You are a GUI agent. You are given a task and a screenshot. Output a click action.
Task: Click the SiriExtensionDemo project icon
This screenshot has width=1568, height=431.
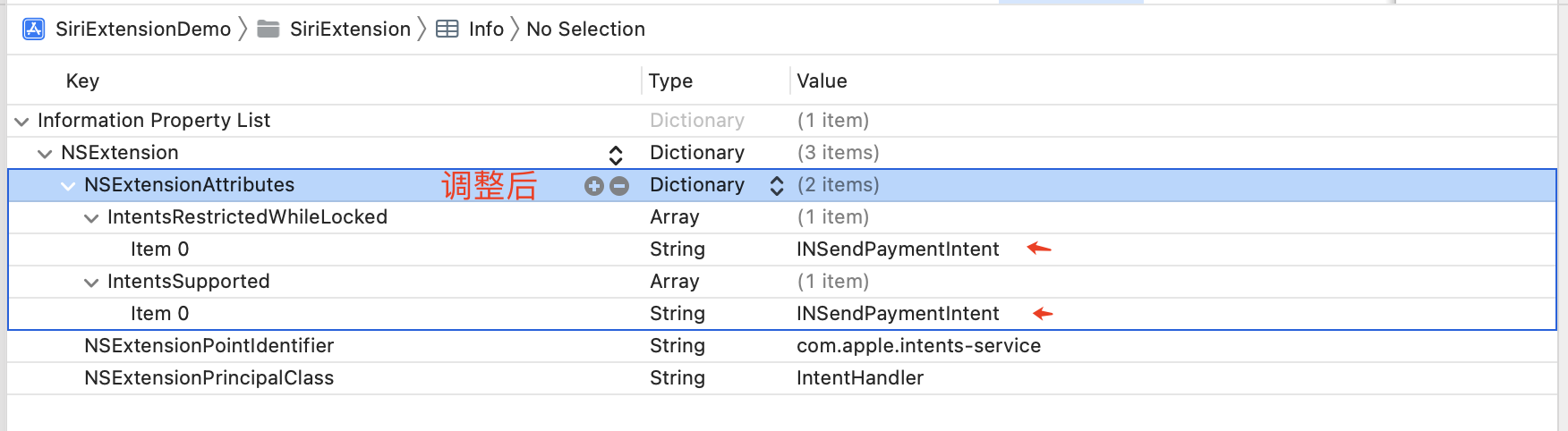34,30
